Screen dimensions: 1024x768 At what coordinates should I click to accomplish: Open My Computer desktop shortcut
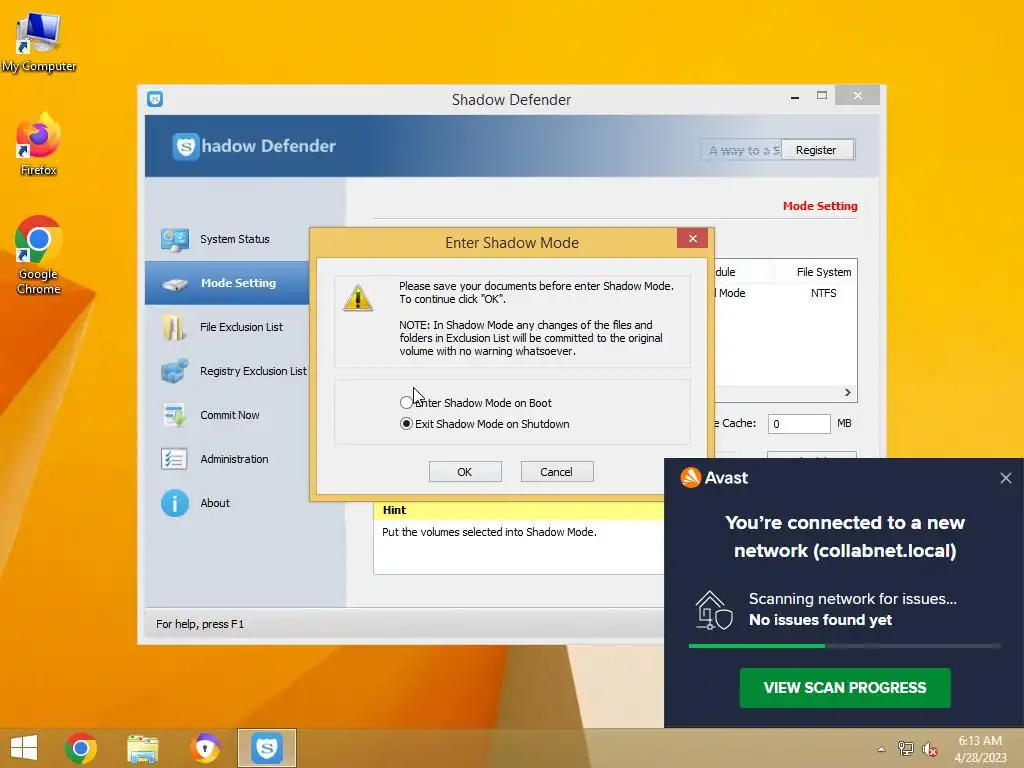tap(39, 40)
